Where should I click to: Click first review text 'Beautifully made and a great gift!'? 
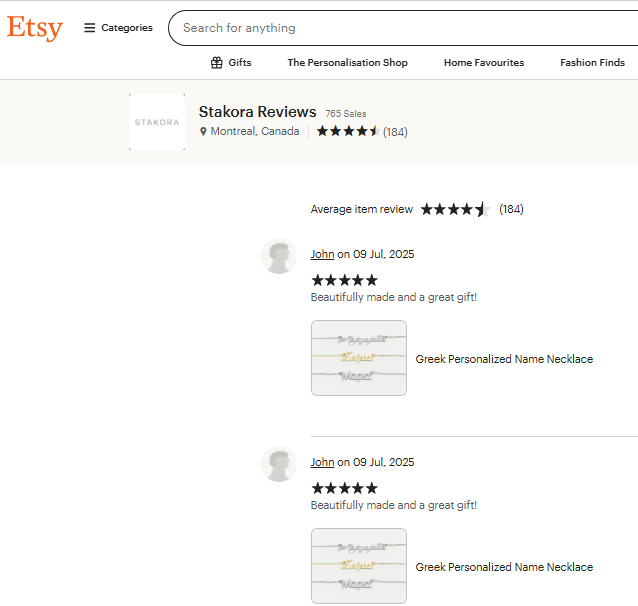(x=394, y=297)
